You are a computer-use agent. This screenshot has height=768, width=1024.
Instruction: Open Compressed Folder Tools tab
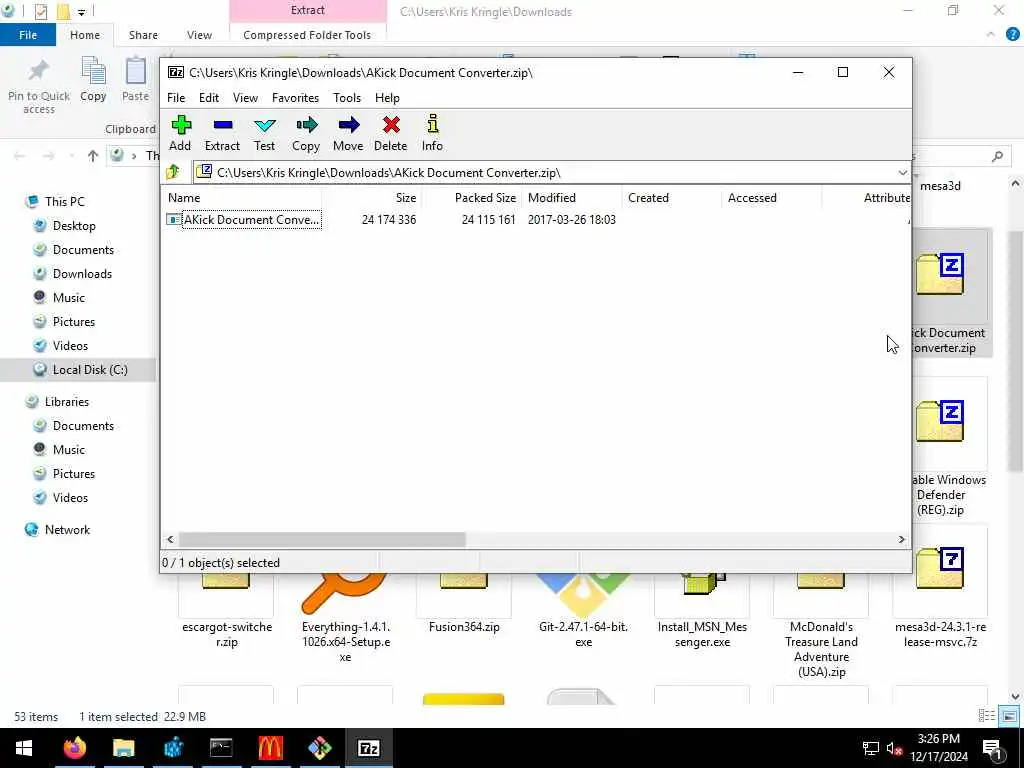(x=307, y=35)
